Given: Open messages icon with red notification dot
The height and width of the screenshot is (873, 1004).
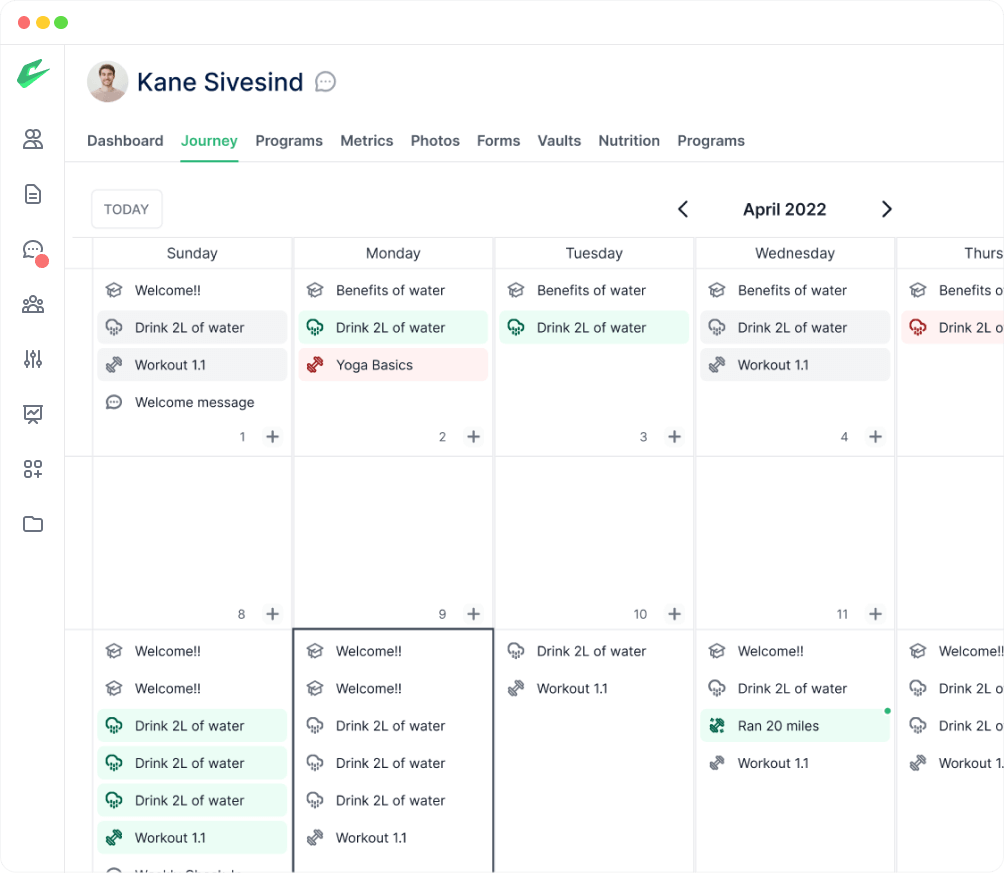Looking at the screenshot, I should tap(33, 250).
